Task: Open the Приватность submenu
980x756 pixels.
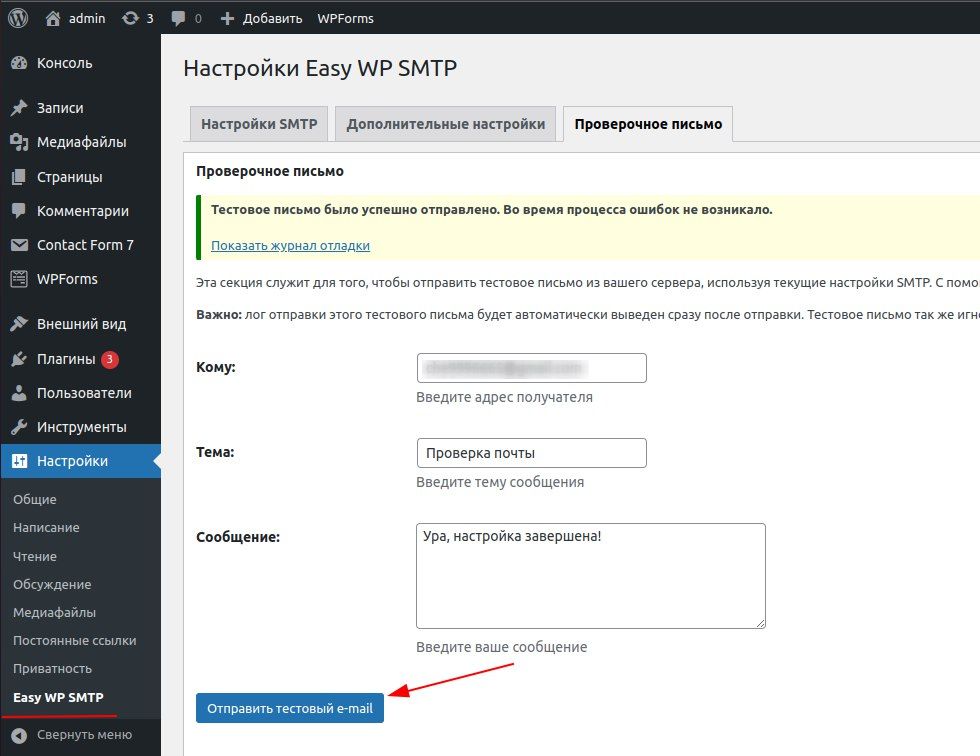Action: coord(52,669)
